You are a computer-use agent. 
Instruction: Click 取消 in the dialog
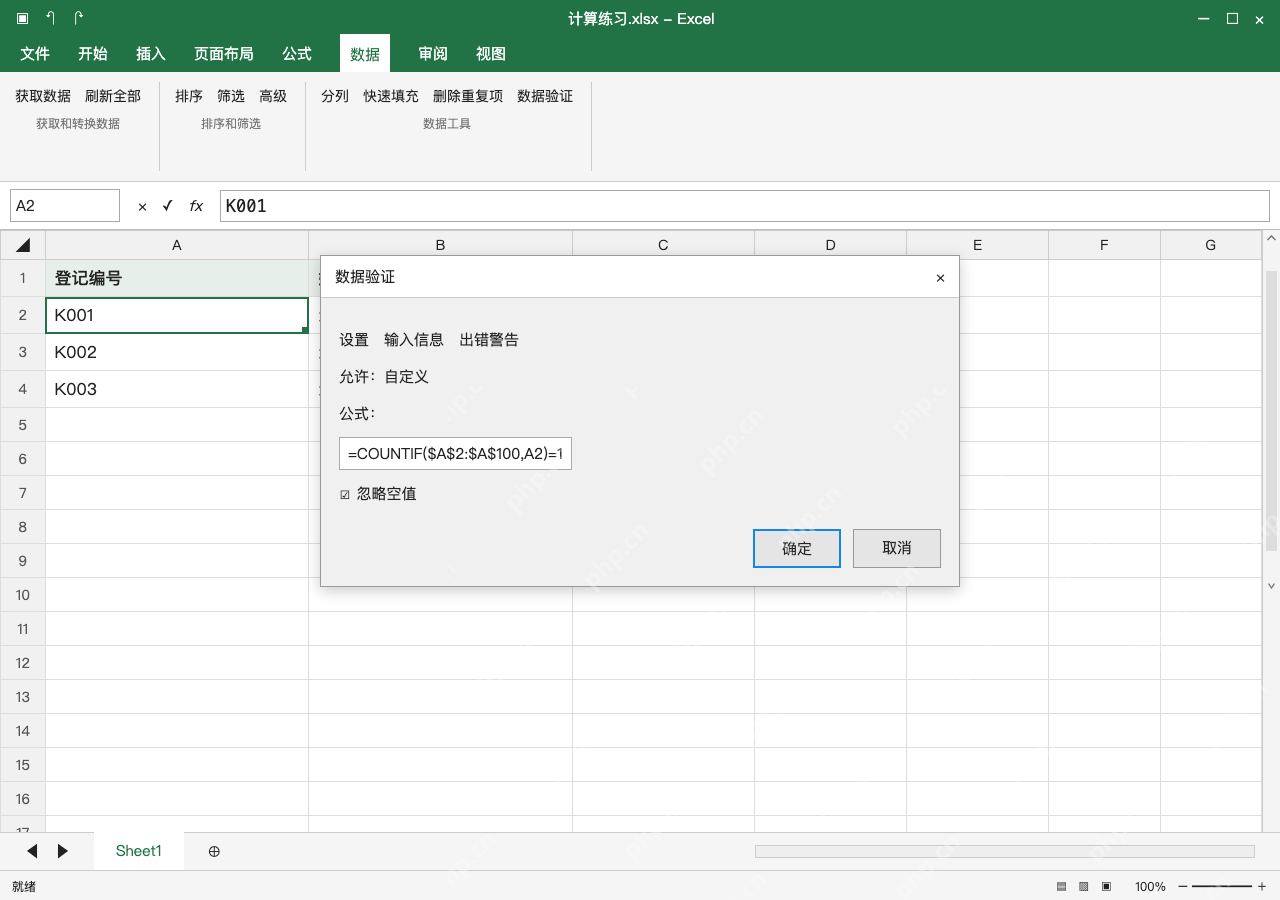click(x=897, y=548)
